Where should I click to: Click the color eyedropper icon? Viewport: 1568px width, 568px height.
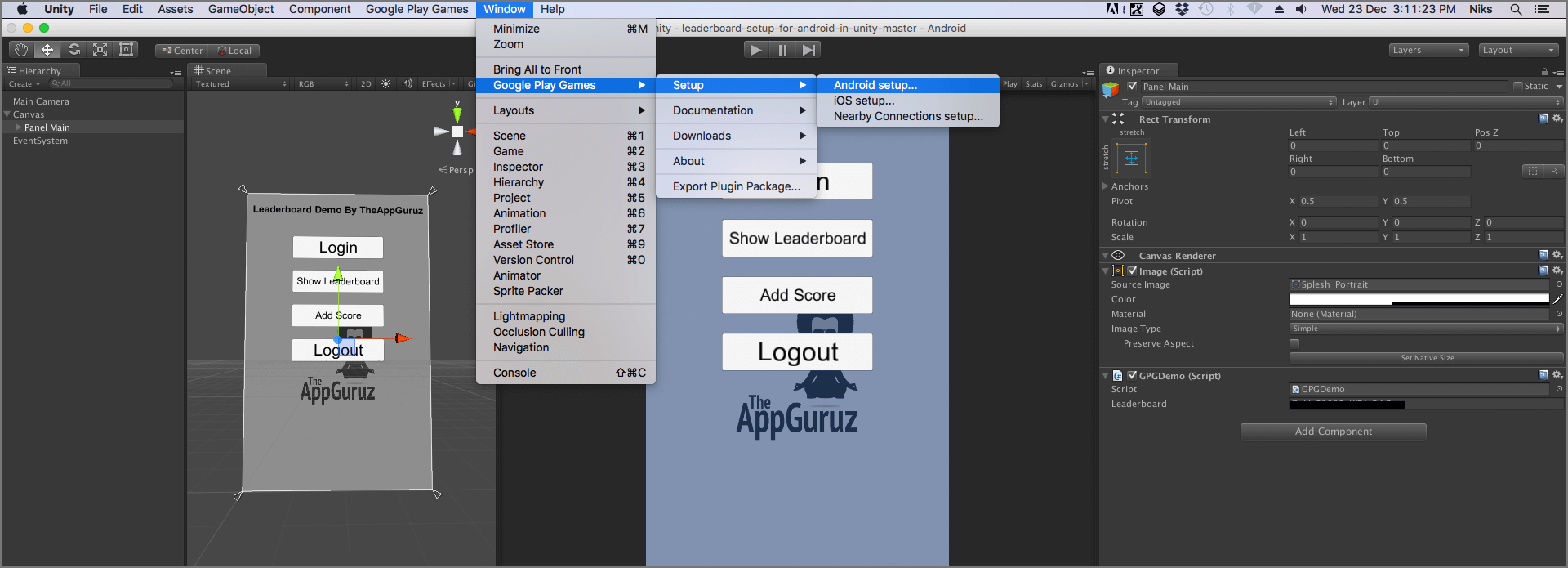click(x=1557, y=299)
